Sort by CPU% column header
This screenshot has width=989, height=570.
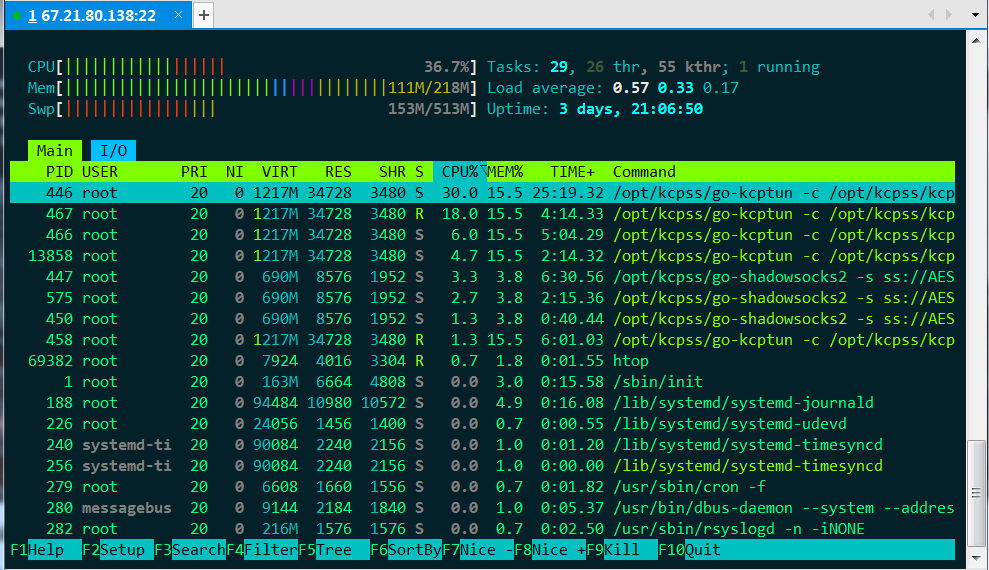[x=460, y=172]
